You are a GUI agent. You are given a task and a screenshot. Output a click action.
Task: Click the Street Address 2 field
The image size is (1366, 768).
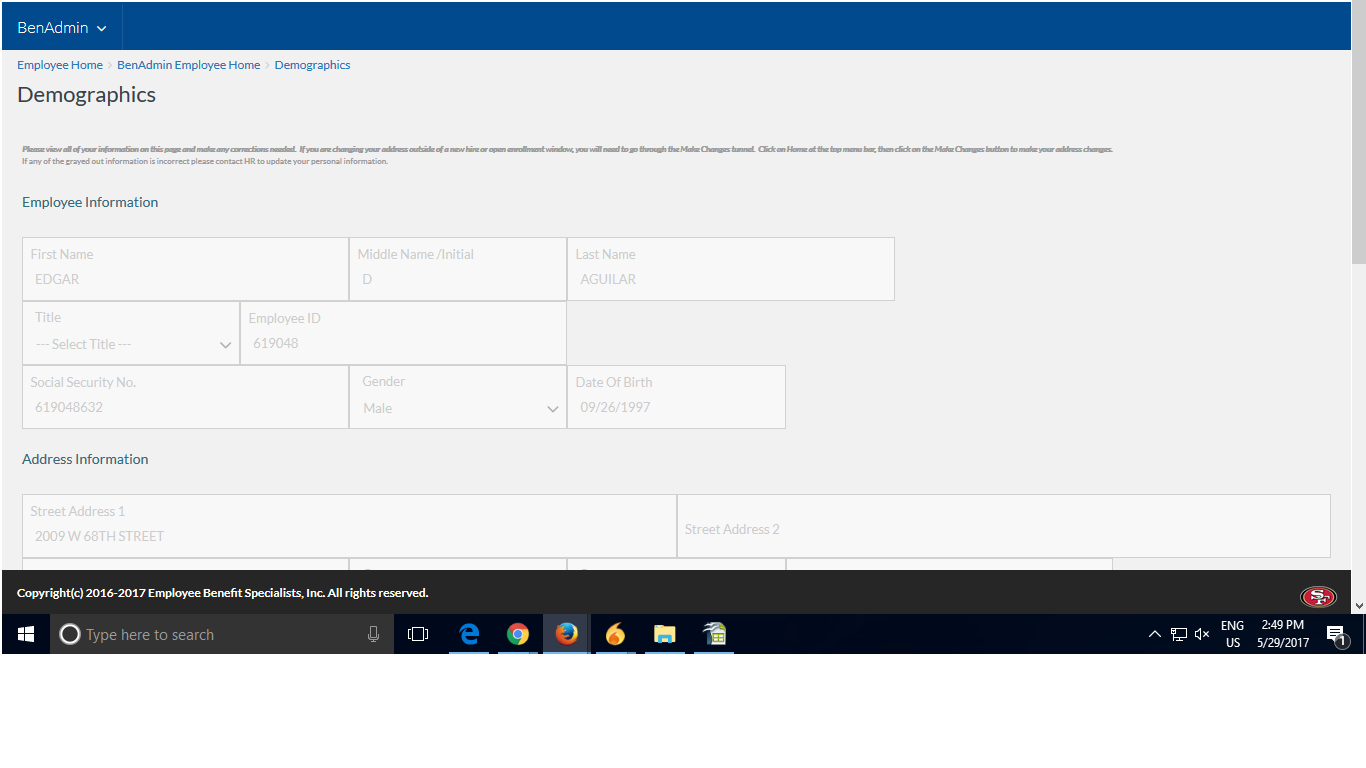1003,529
